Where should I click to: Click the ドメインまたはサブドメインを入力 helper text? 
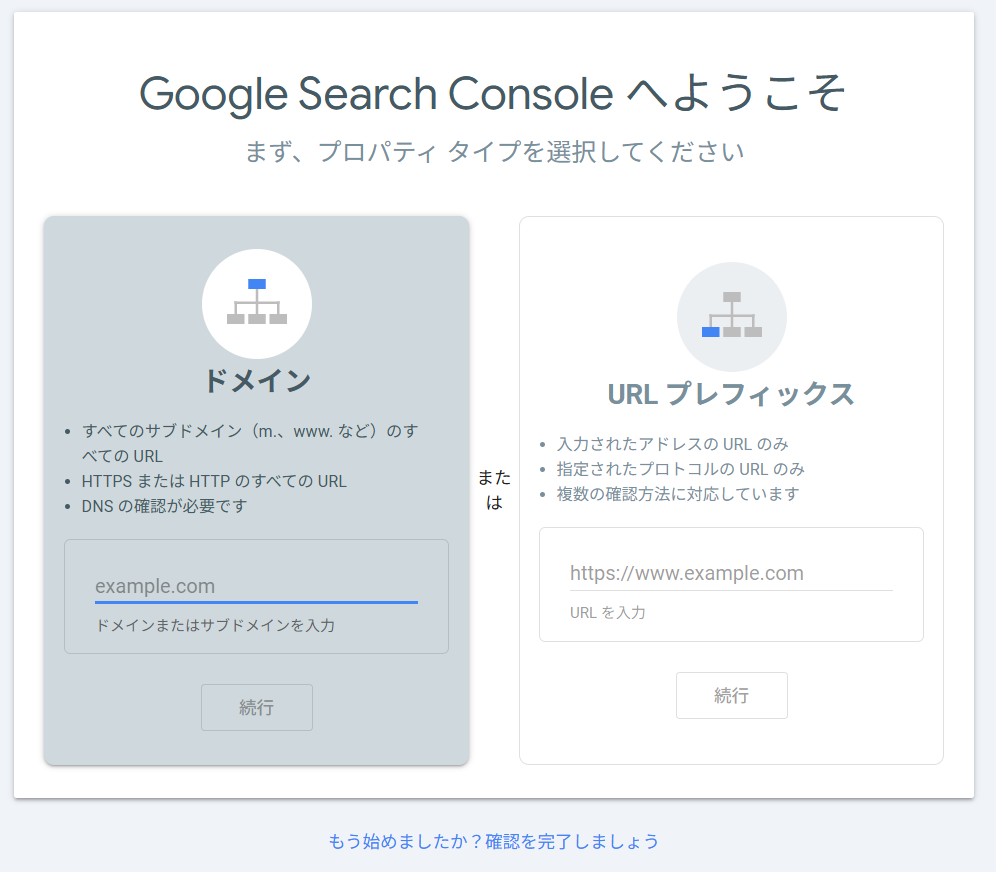[x=215, y=626]
